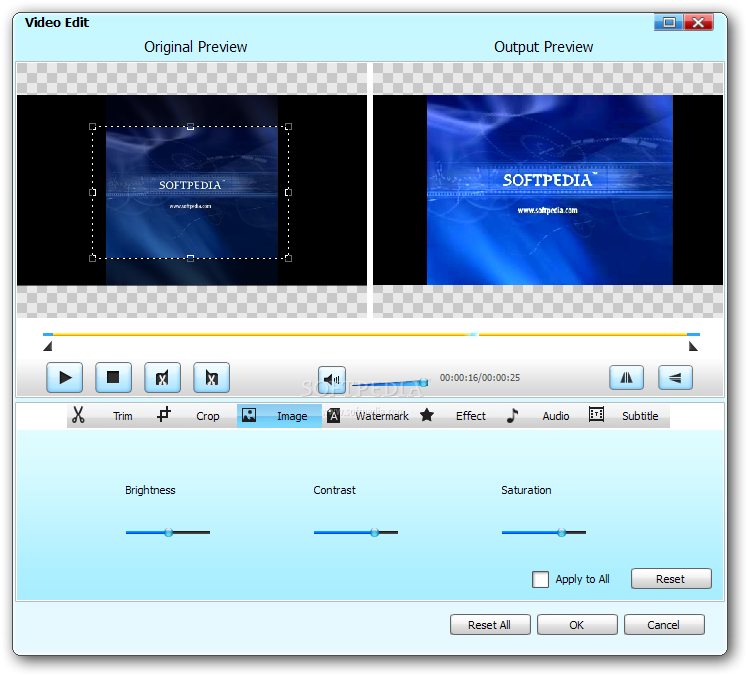The image size is (748, 676).
Task: Open the Crop tab
Action: (194, 416)
